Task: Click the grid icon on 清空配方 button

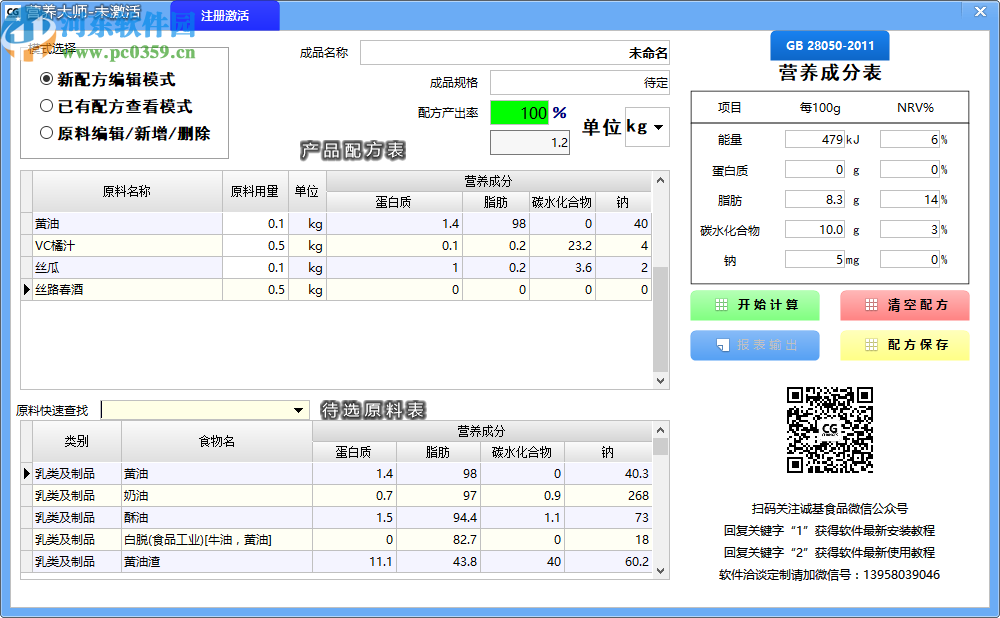Action: [871, 305]
